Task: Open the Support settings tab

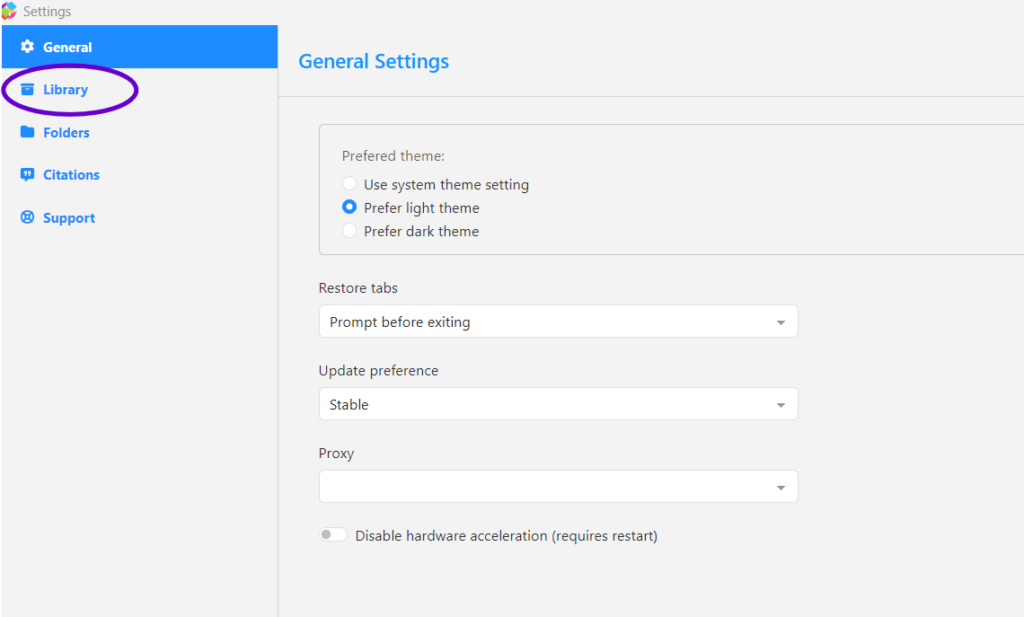Action: coord(69,218)
